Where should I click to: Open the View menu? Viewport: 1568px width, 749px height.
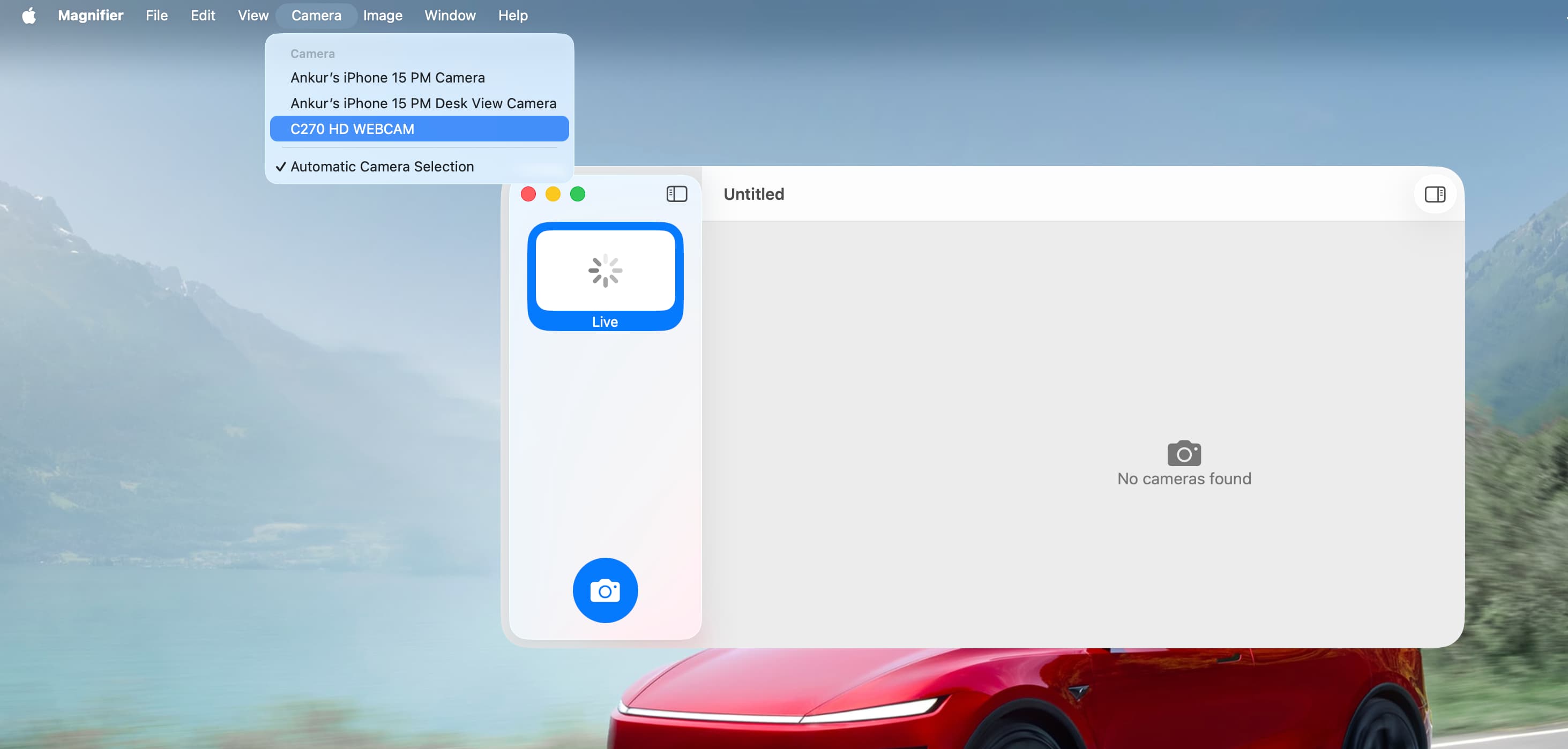pyautogui.click(x=252, y=15)
